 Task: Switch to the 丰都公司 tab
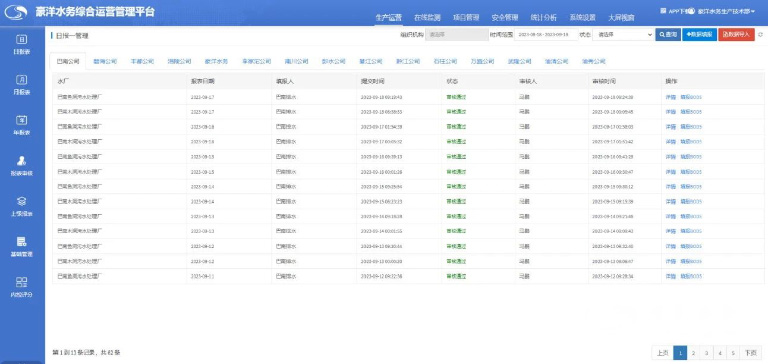tap(142, 62)
